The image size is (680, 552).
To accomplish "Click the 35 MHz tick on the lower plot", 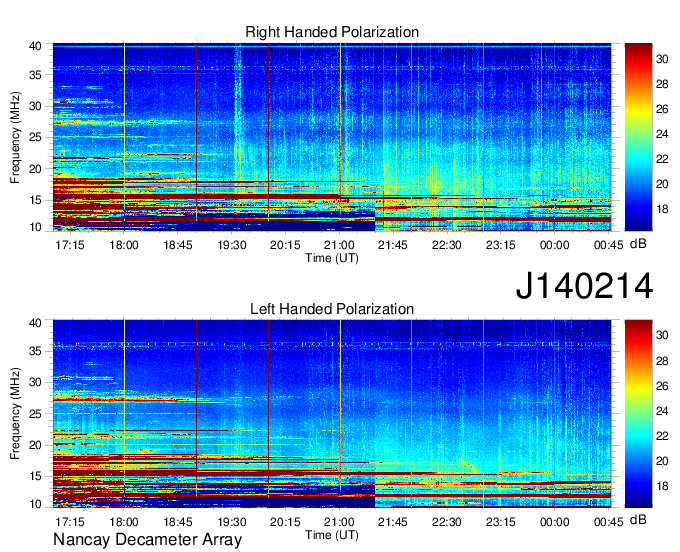I will click(35, 351).
